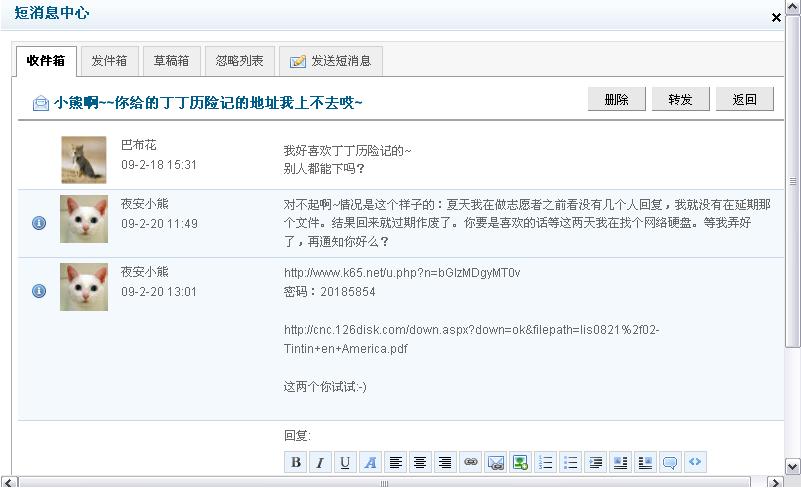Viewport: 801px width, 488px height.
Task: Insert an ordered numbered list
Action: tap(545, 462)
